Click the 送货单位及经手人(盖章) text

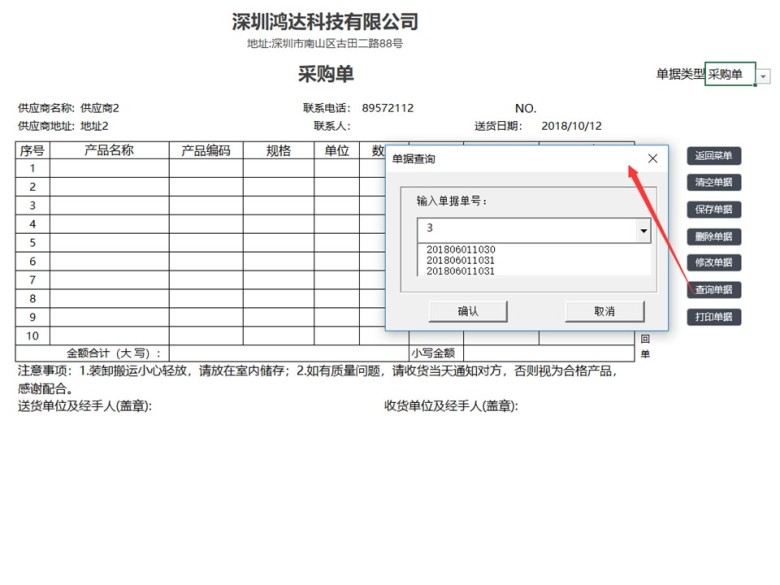click(x=85, y=406)
